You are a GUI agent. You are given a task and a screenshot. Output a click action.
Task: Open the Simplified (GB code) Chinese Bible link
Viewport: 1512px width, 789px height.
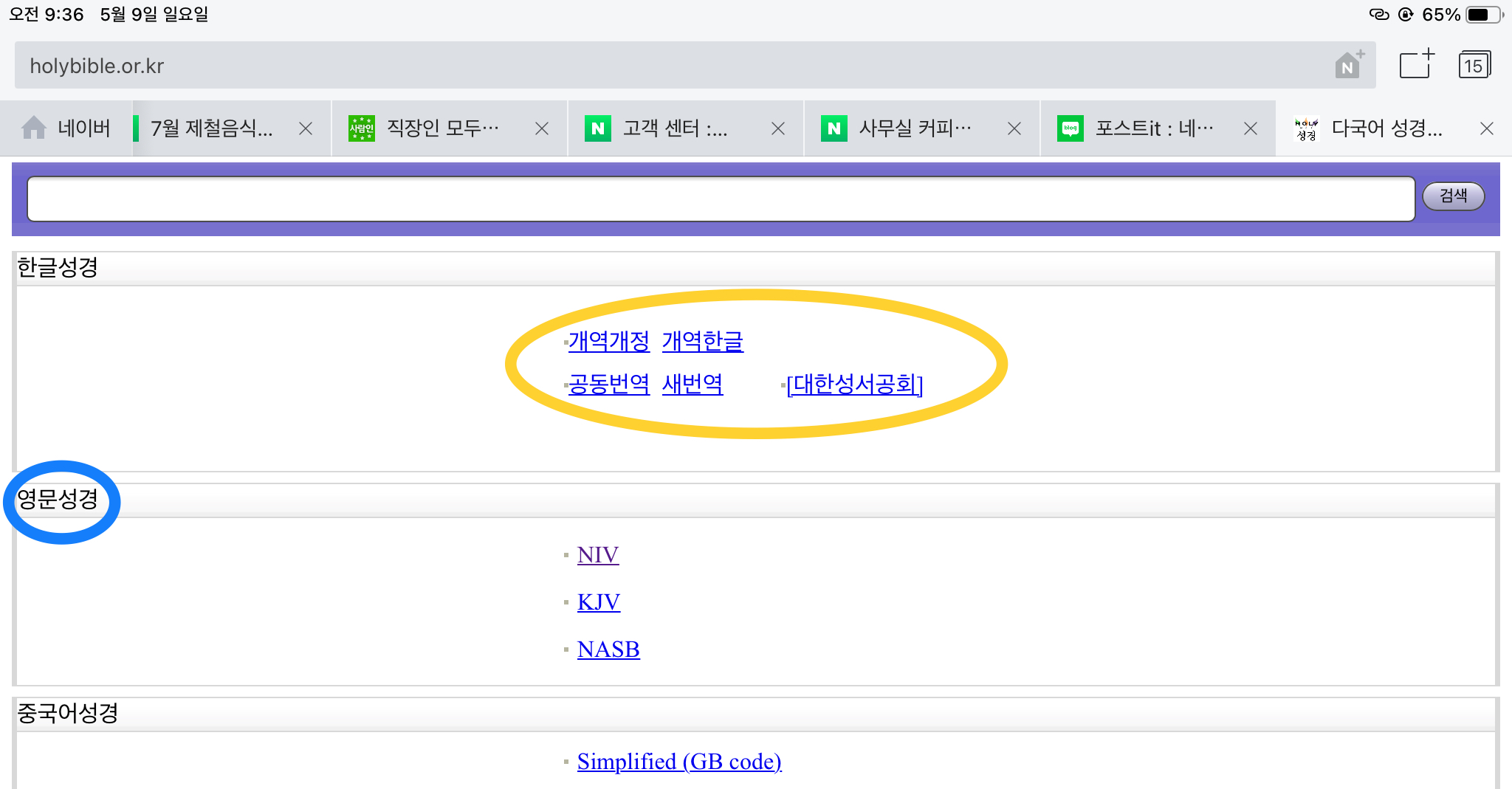pyautogui.click(x=679, y=762)
